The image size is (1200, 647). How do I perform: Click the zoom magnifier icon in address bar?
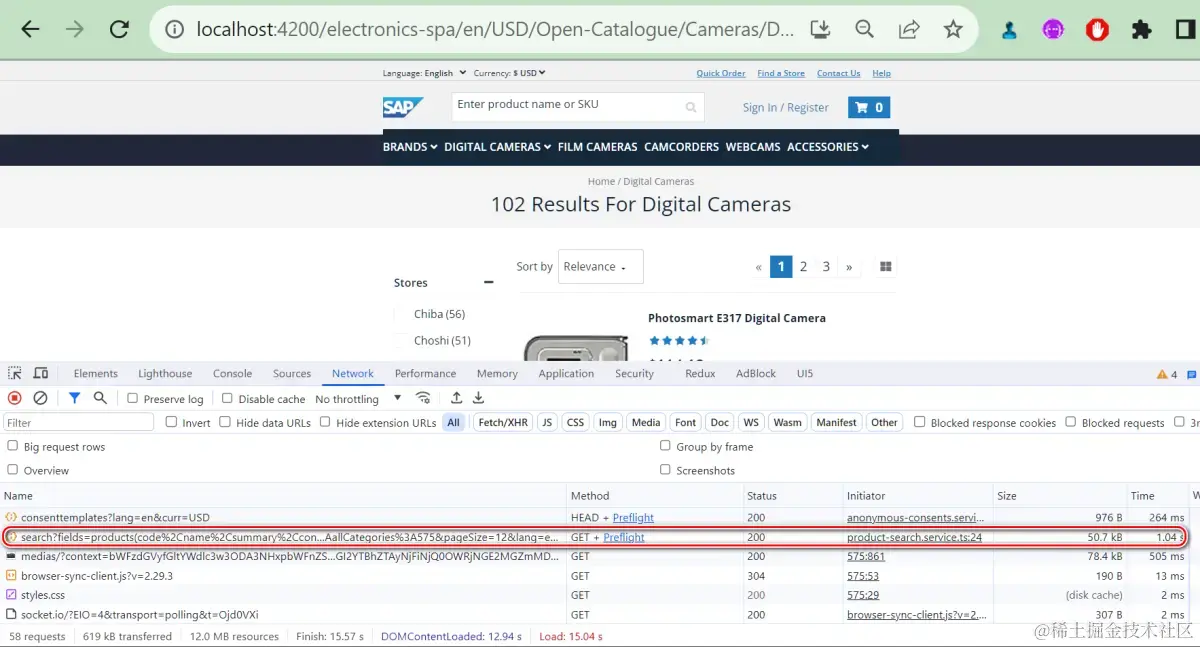[x=865, y=29]
